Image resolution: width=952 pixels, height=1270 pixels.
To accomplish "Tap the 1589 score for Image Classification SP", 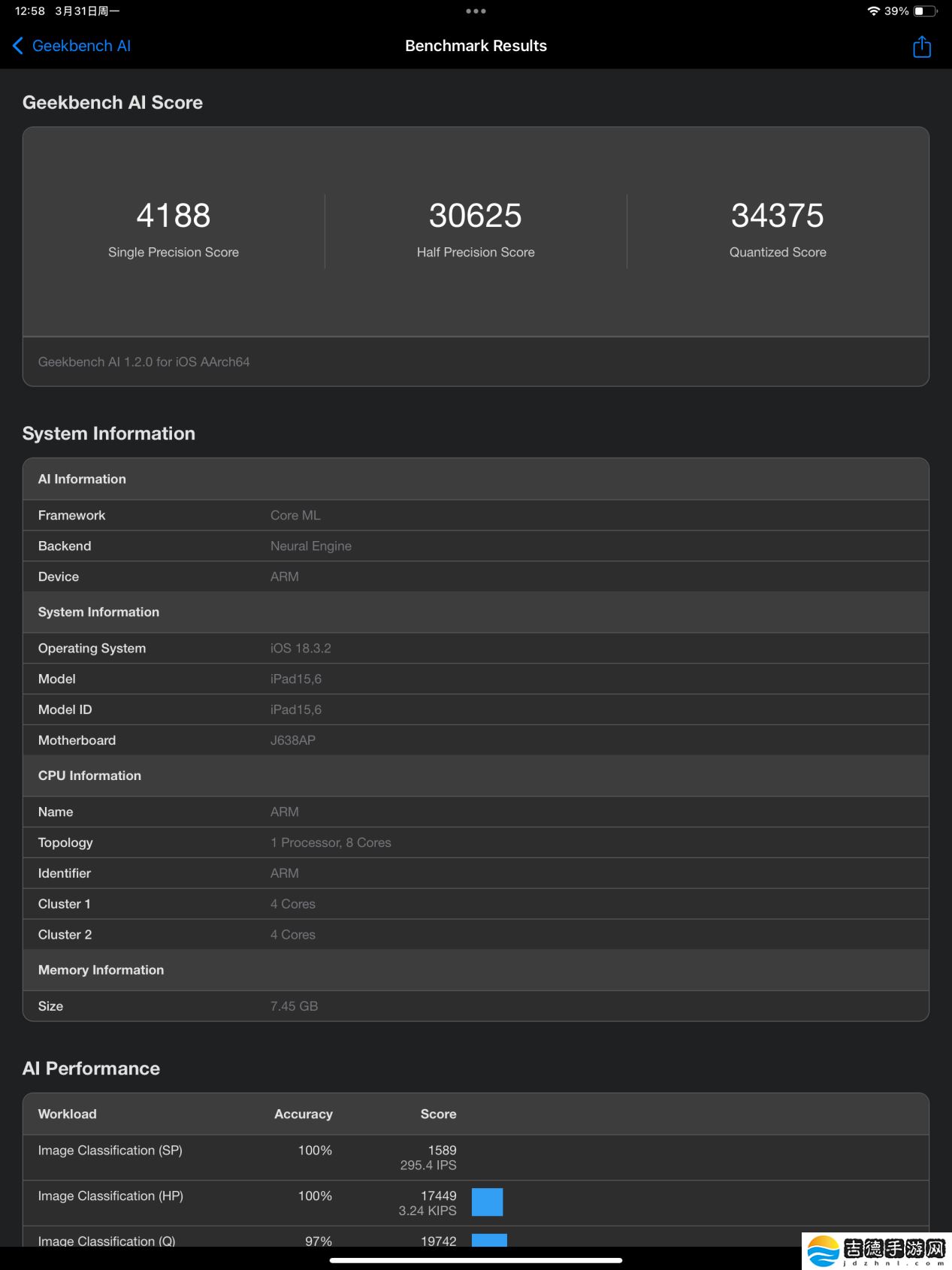I will pos(443,1151).
